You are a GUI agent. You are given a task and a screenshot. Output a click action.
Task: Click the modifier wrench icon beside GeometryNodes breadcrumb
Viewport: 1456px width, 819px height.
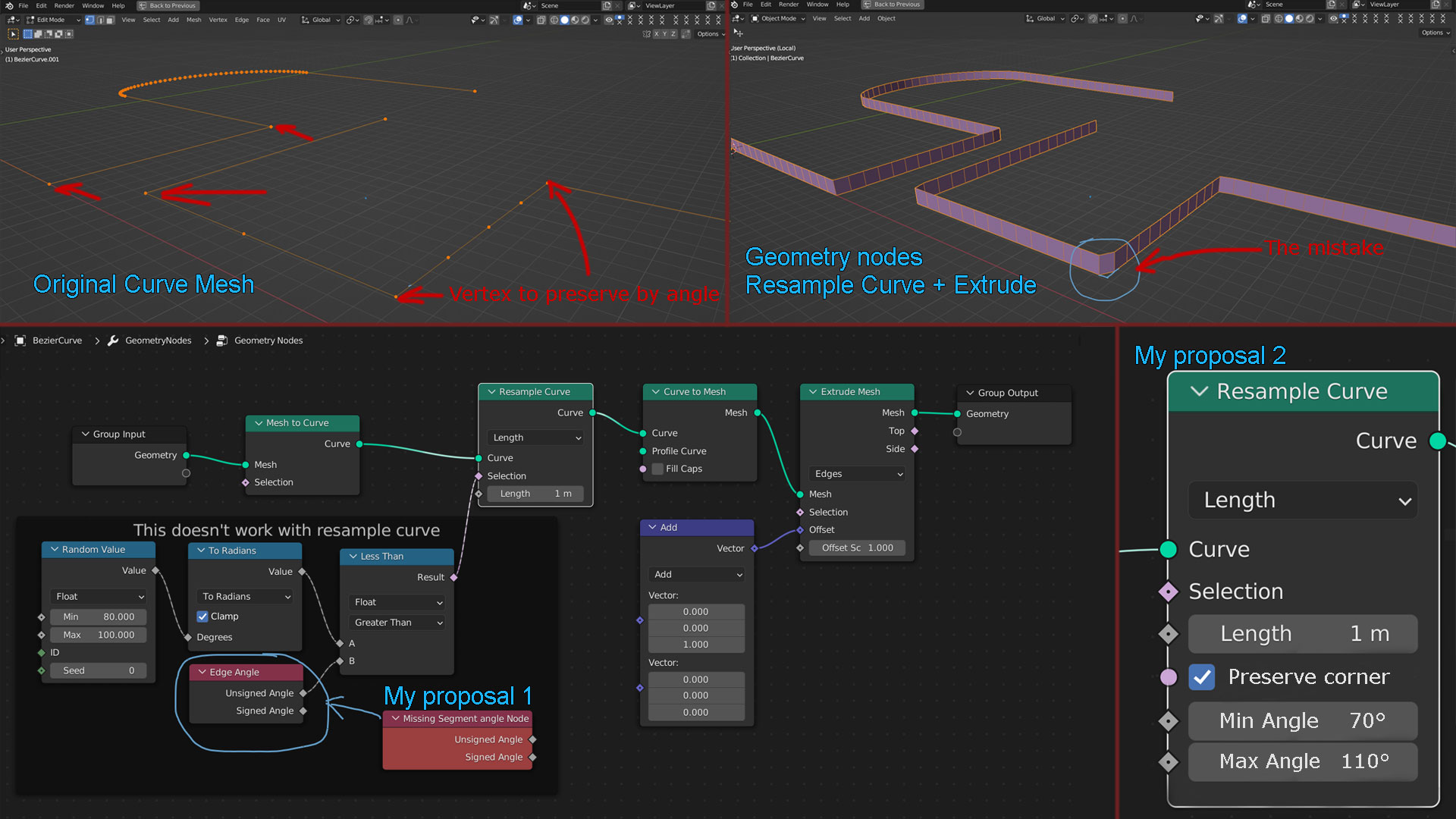pyautogui.click(x=113, y=340)
